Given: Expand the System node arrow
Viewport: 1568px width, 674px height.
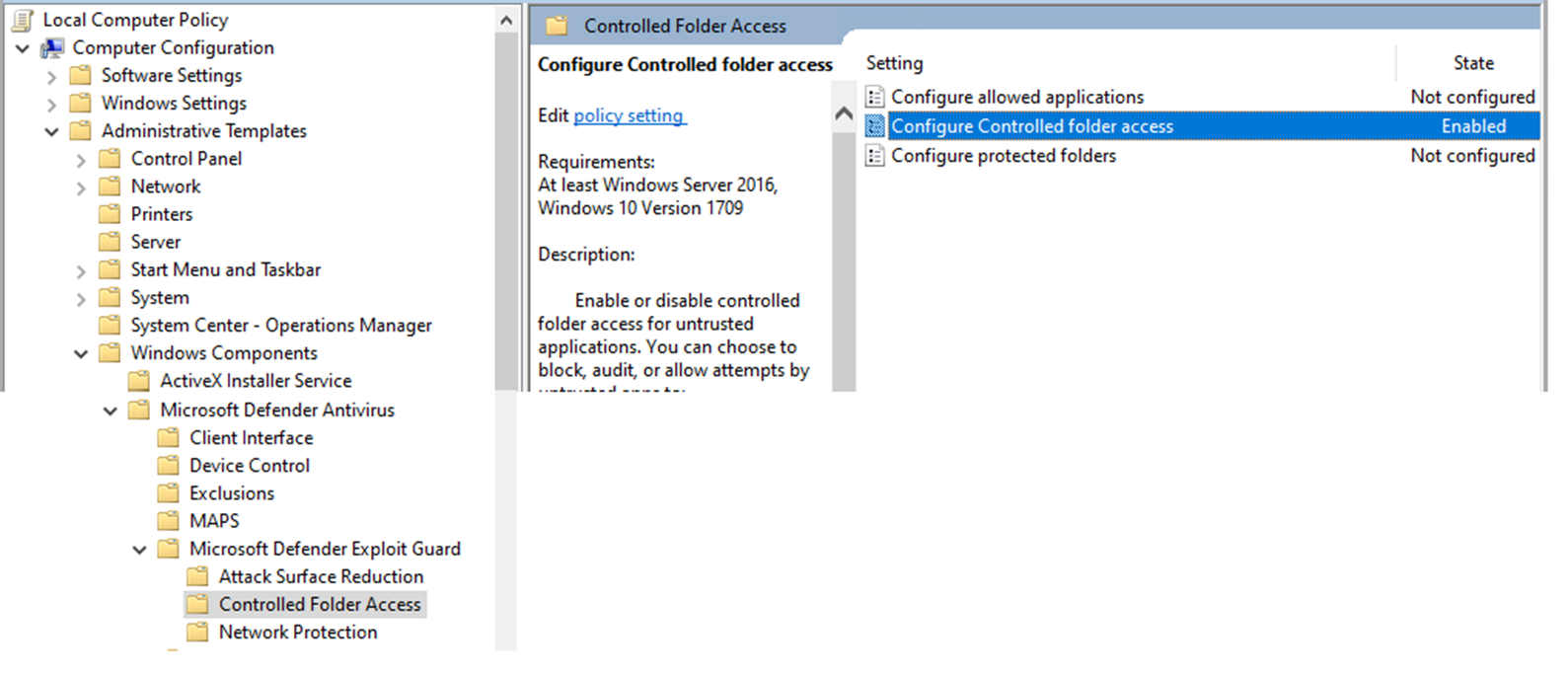Looking at the screenshot, I should [81, 298].
